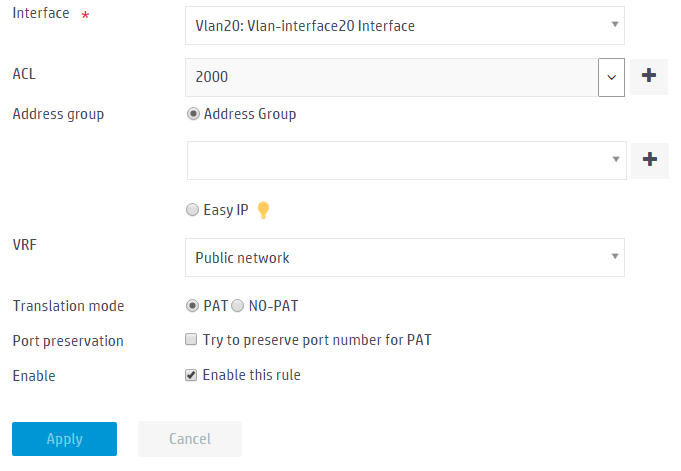The height and width of the screenshot is (471, 681).
Task: Choose NO-PAT translation mode
Action: click(238, 306)
